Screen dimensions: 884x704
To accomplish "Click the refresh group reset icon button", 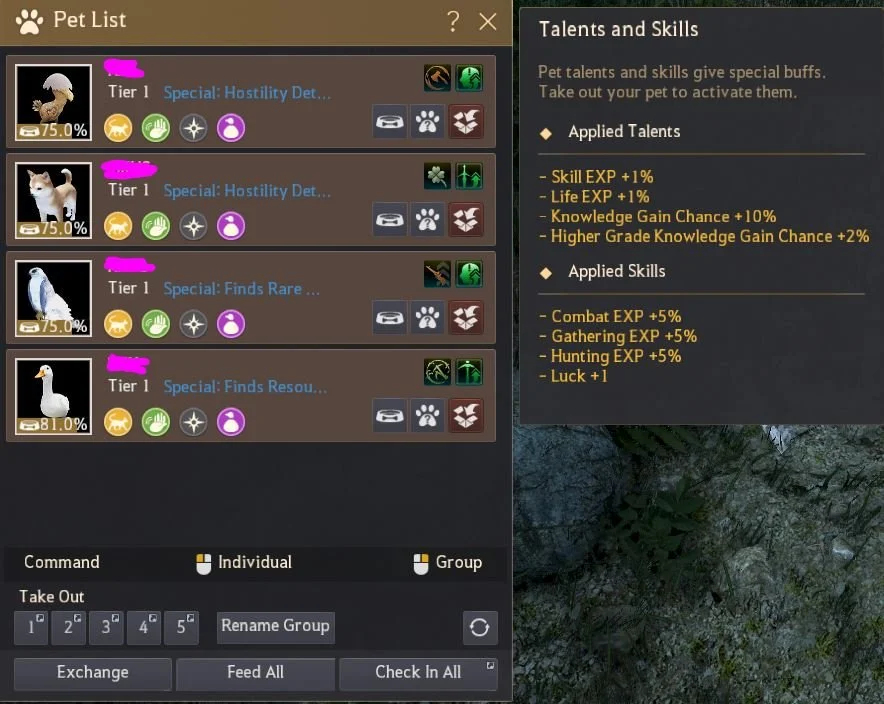I will (x=480, y=627).
